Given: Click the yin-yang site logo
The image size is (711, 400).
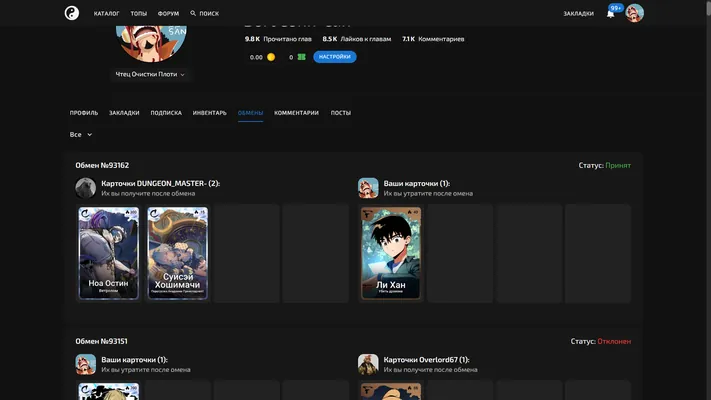Looking at the screenshot, I should [x=72, y=13].
